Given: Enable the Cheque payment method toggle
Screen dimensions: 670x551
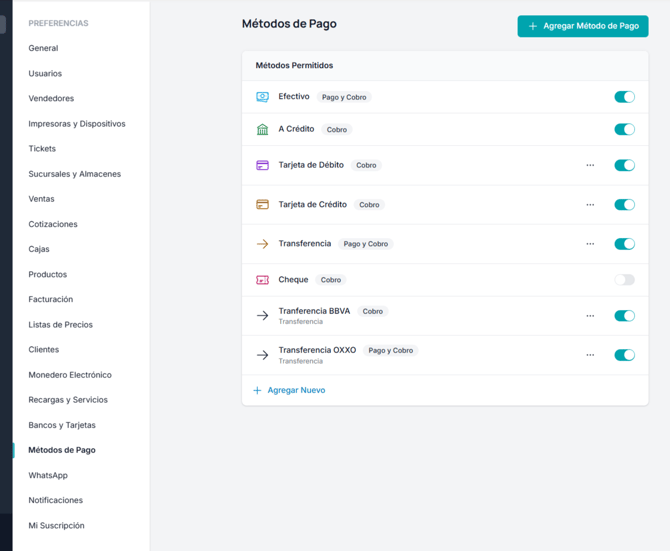Looking at the screenshot, I should [625, 280].
